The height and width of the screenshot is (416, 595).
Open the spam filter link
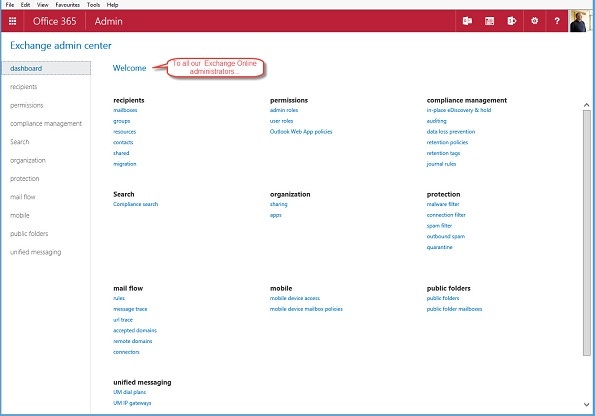[439, 226]
